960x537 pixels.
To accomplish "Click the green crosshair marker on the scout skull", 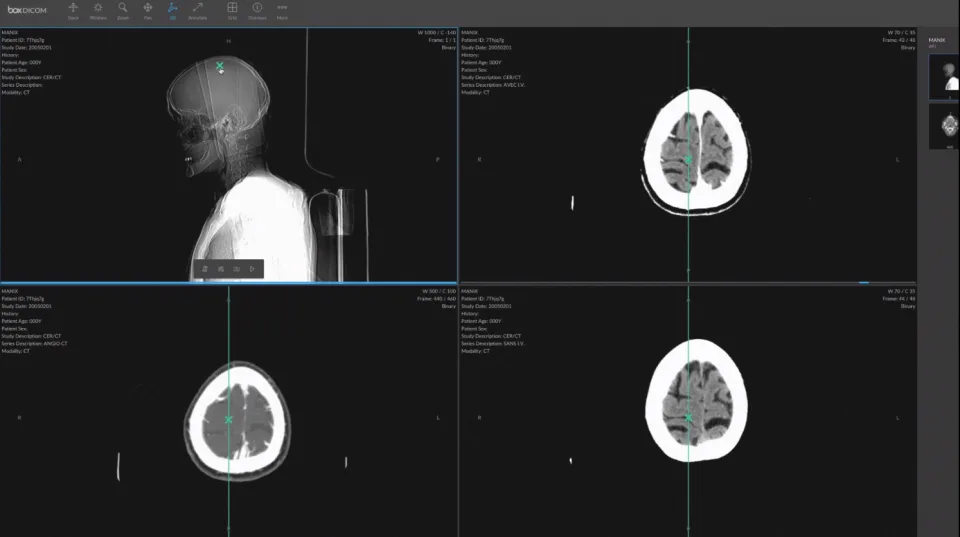I will [220, 66].
